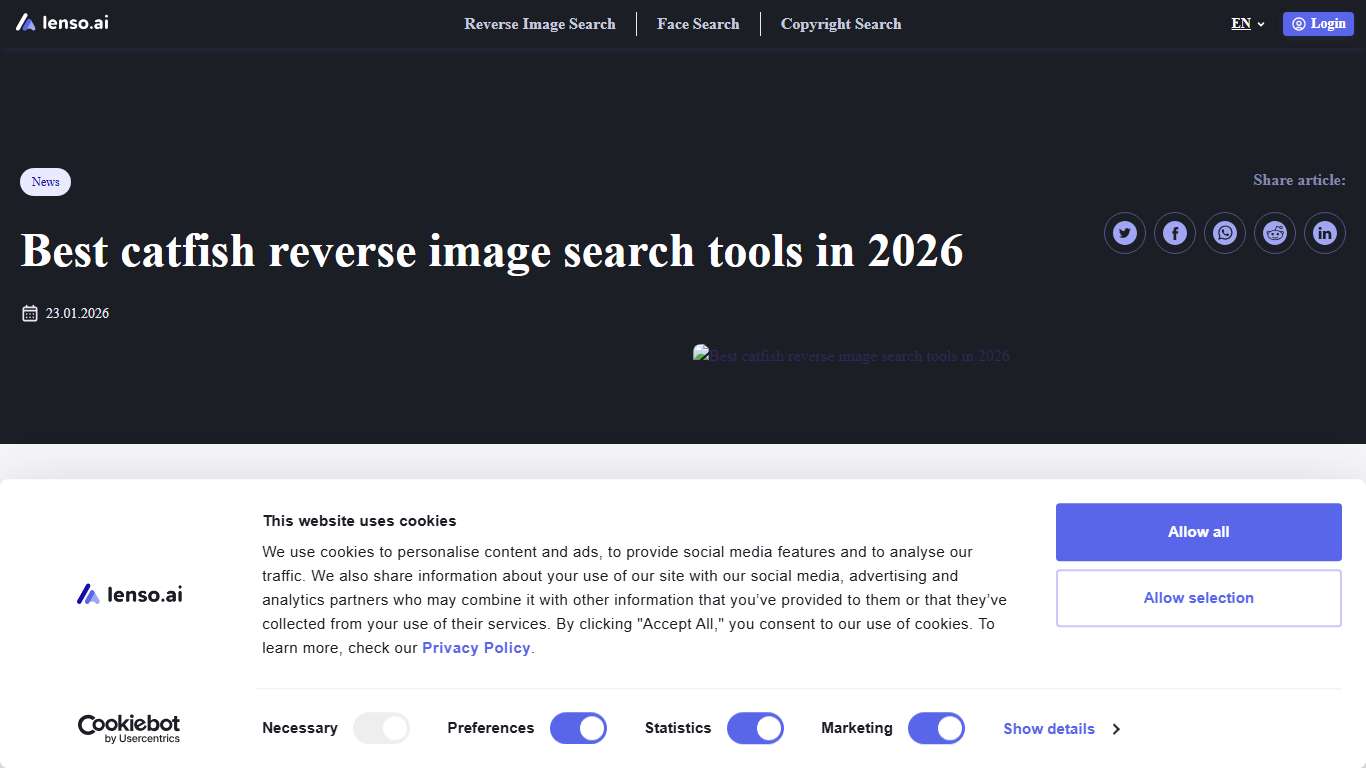Turn off the Marketing cookies toggle
This screenshot has width=1366, height=768.
(x=936, y=728)
